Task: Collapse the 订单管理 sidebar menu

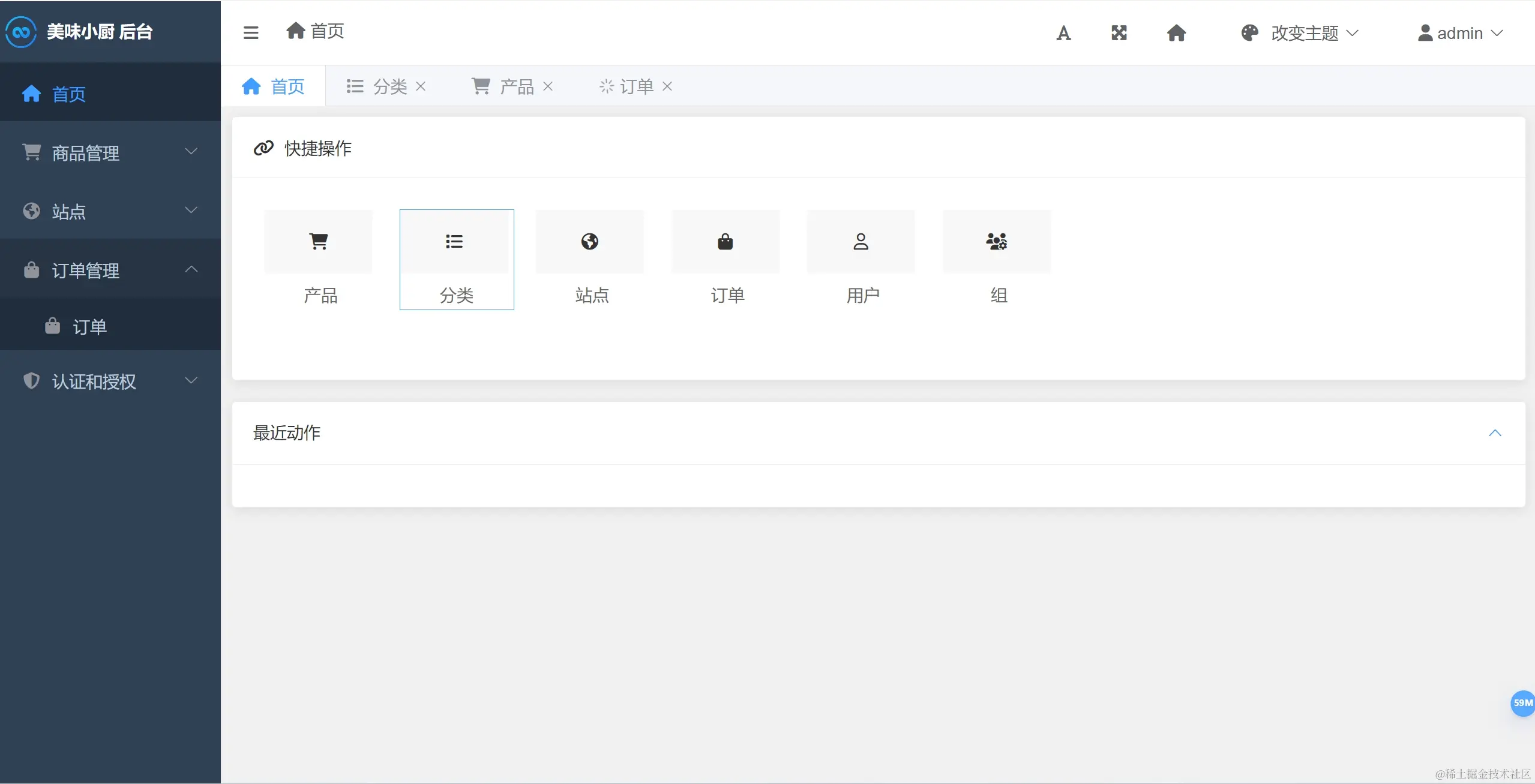Action: [110, 270]
